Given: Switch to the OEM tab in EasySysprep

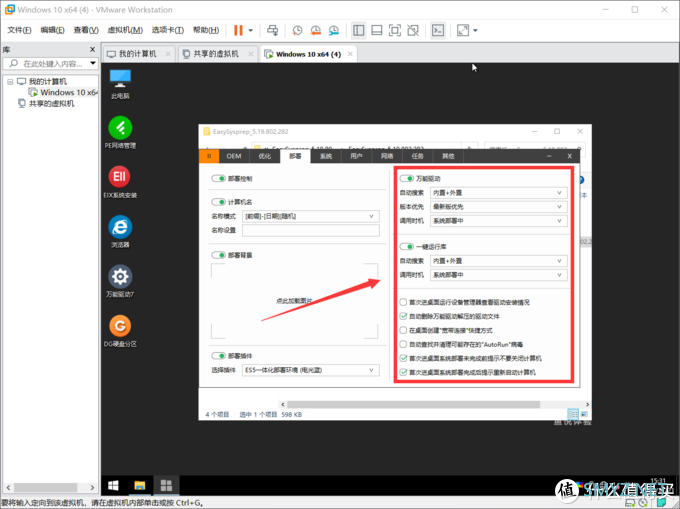Looking at the screenshot, I should tap(234, 156).
